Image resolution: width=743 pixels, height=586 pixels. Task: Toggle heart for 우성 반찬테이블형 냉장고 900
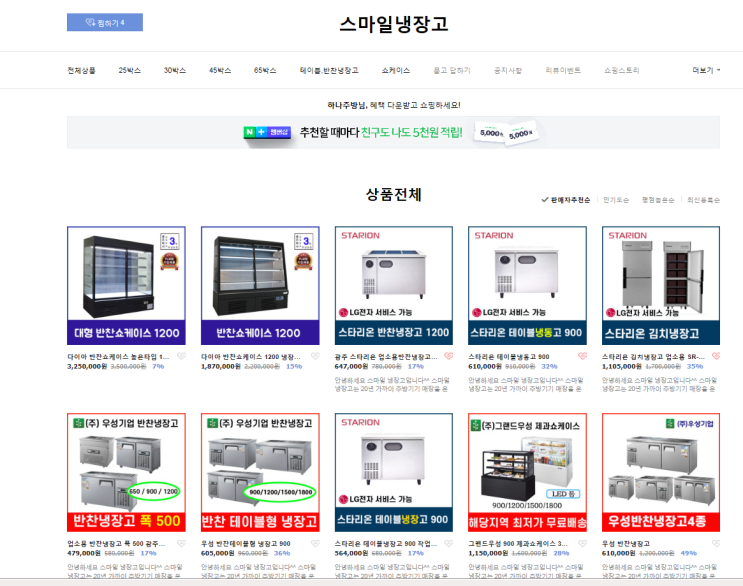tap(315, 543)
